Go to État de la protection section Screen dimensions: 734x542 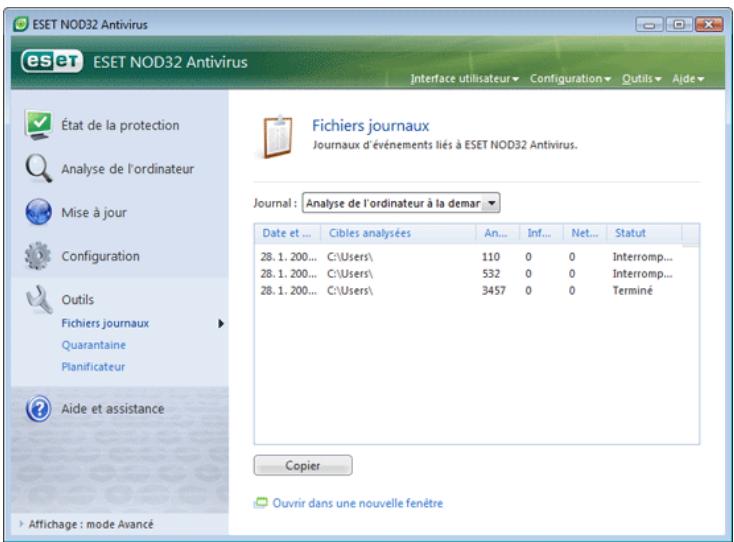pos(120,125)
